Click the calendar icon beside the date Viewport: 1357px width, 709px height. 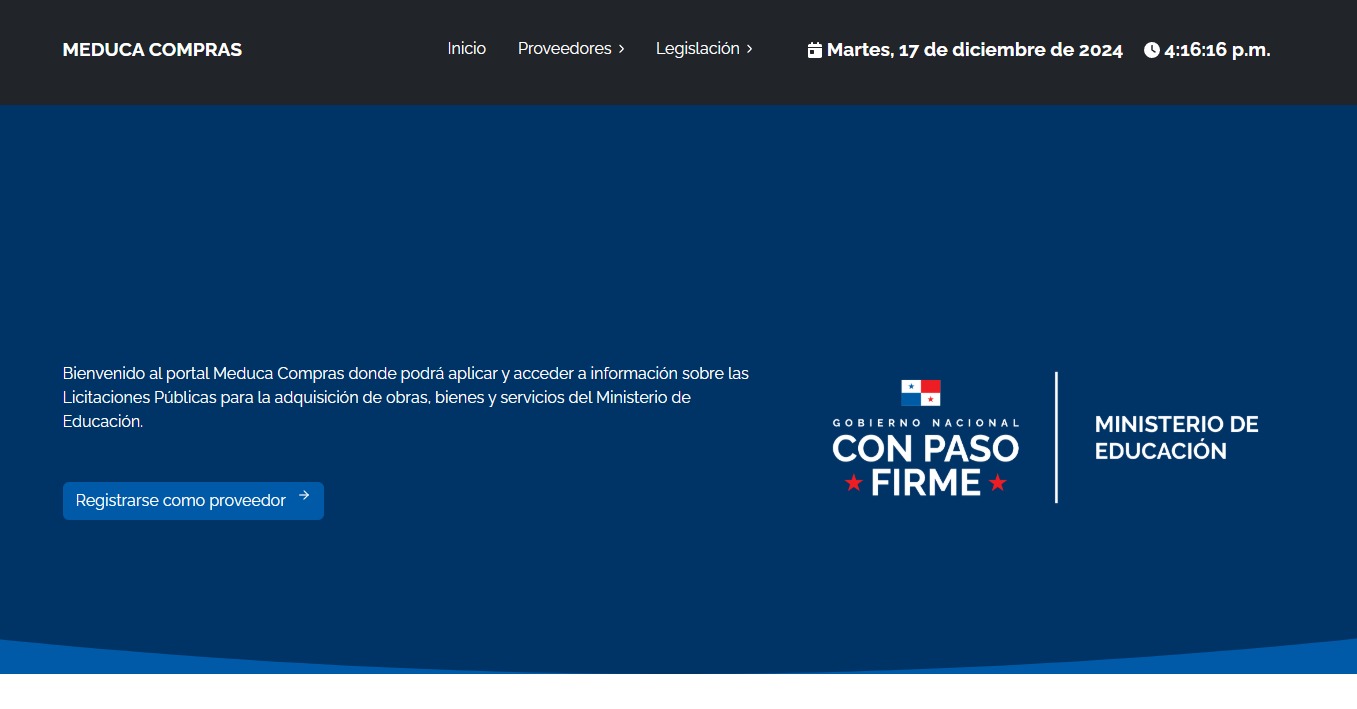[814, 50]
